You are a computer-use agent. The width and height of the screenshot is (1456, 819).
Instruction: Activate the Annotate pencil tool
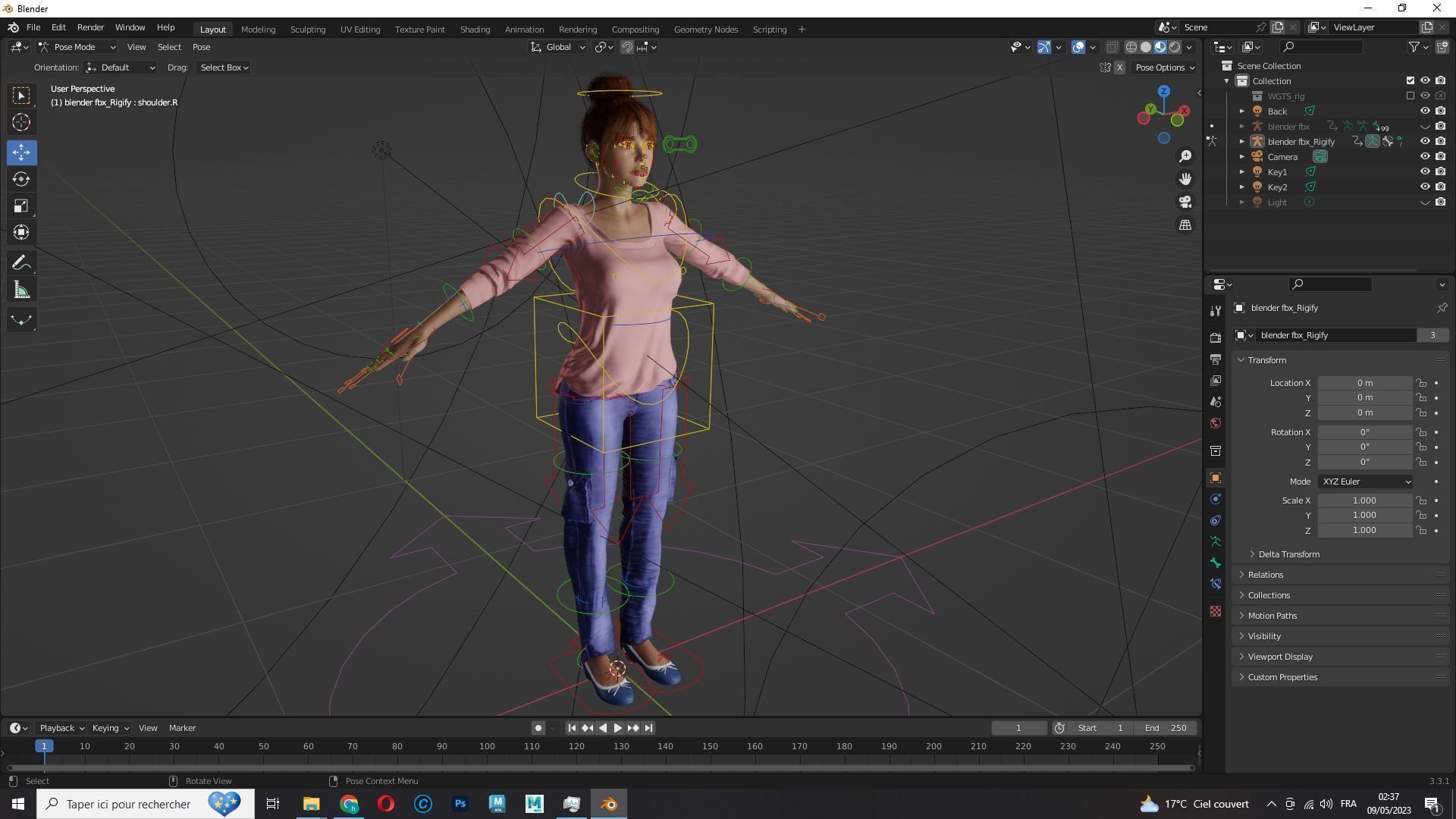(21, 263)
